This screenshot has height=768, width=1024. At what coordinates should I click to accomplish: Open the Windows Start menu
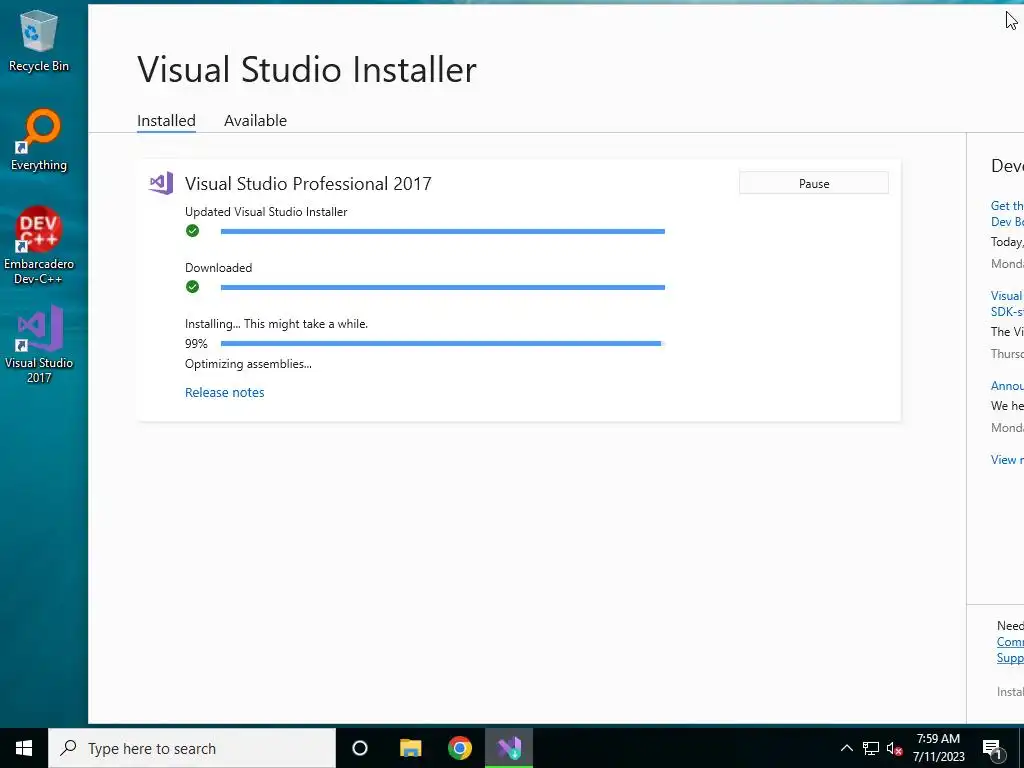24,748
